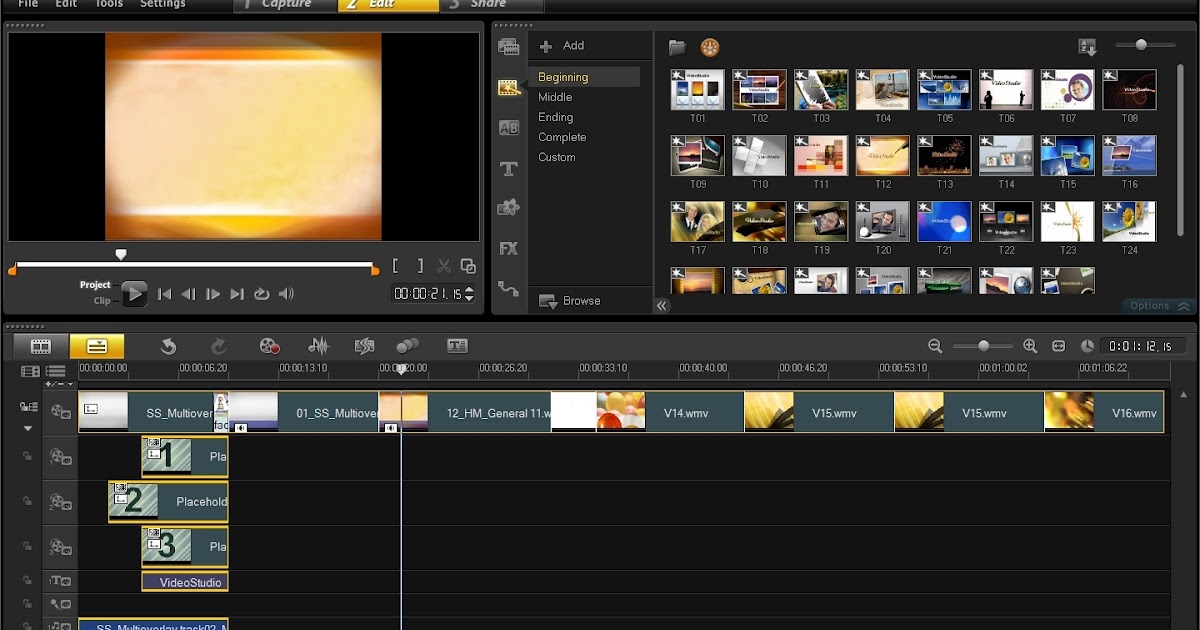The height and width of the screenshot is (630, 1200).
Task: Open the Title library (T) icon
Action: pos(509,169)
